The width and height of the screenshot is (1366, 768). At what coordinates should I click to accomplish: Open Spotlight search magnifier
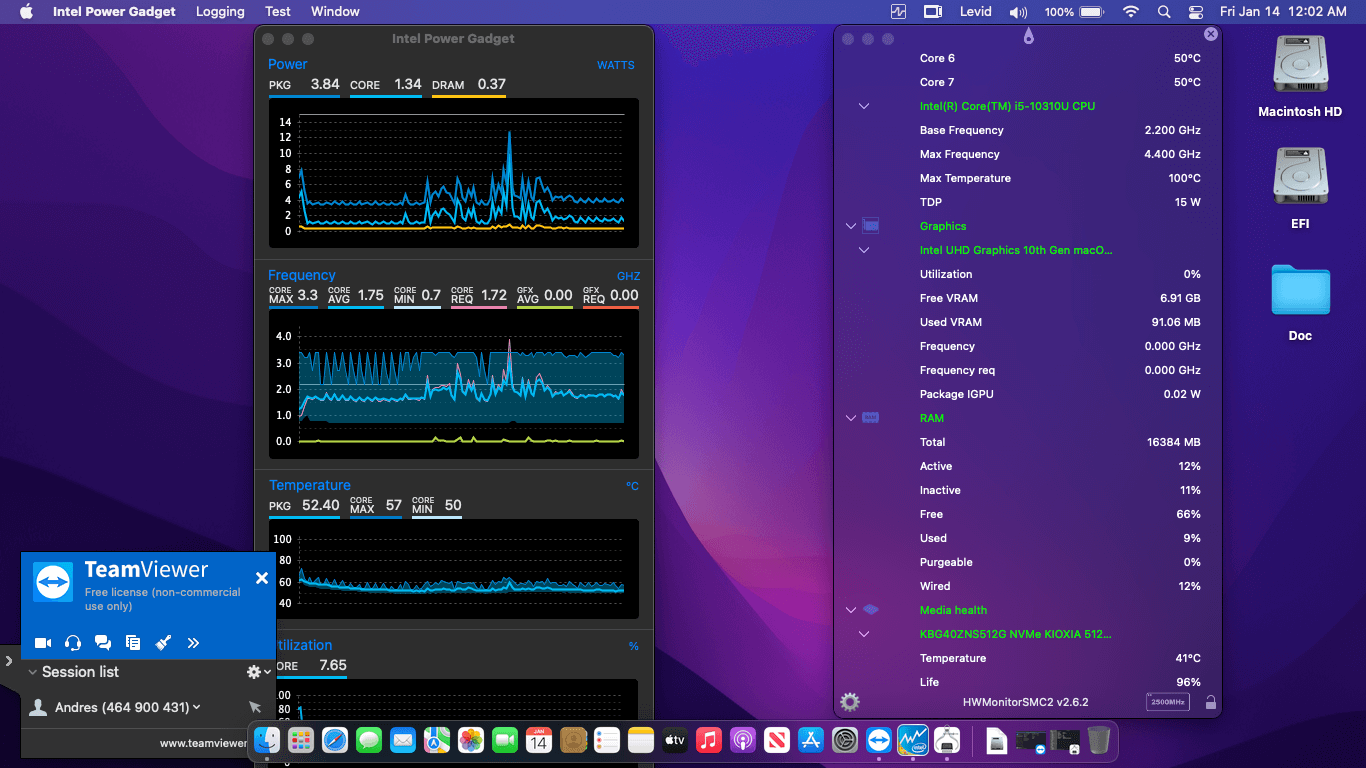pos(1164,12)
